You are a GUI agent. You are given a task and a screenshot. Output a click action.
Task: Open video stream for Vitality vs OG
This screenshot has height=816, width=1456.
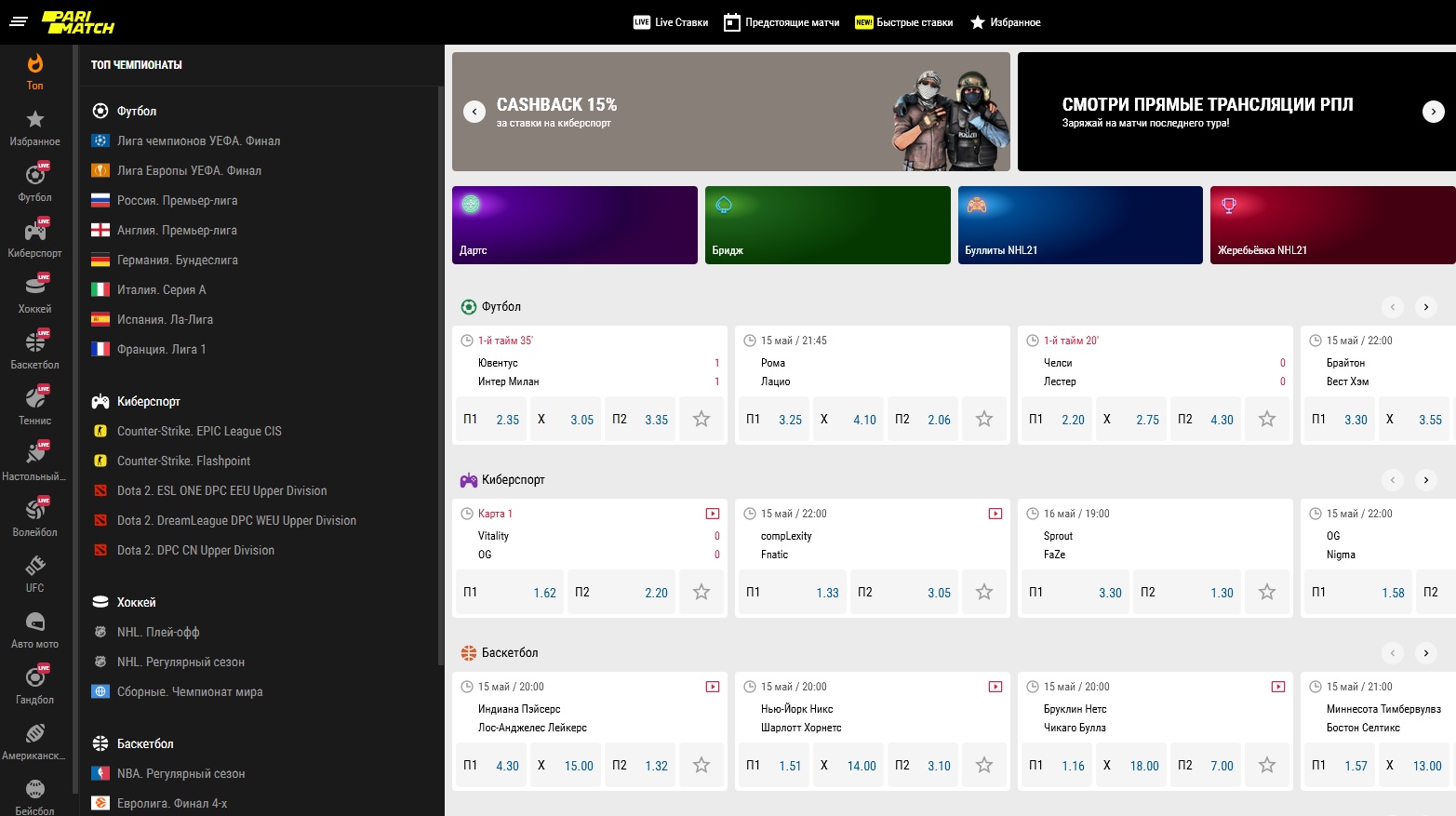pyautogui.click(x=713, y=514)
